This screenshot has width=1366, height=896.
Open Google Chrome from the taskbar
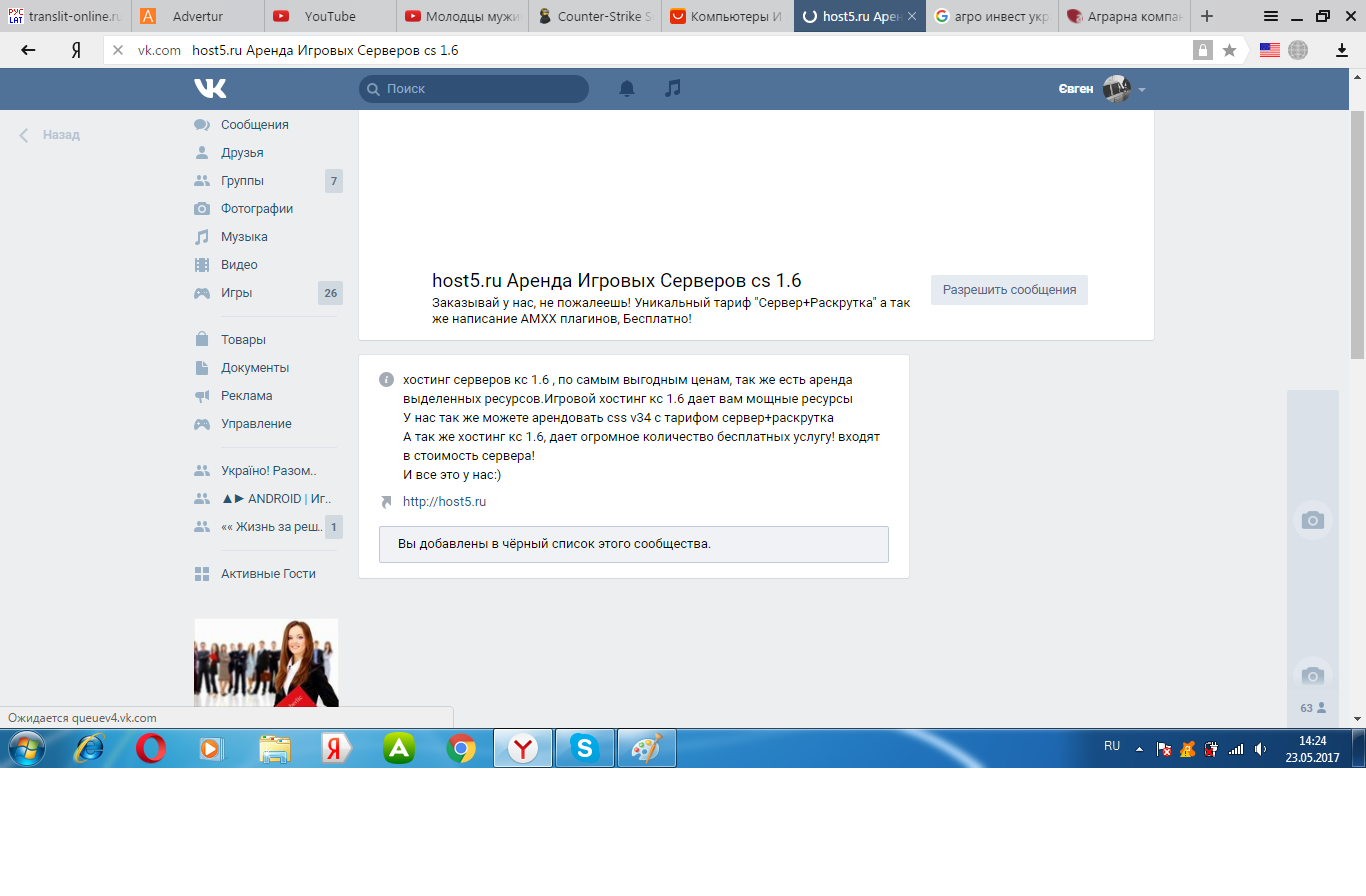(461, 748)
